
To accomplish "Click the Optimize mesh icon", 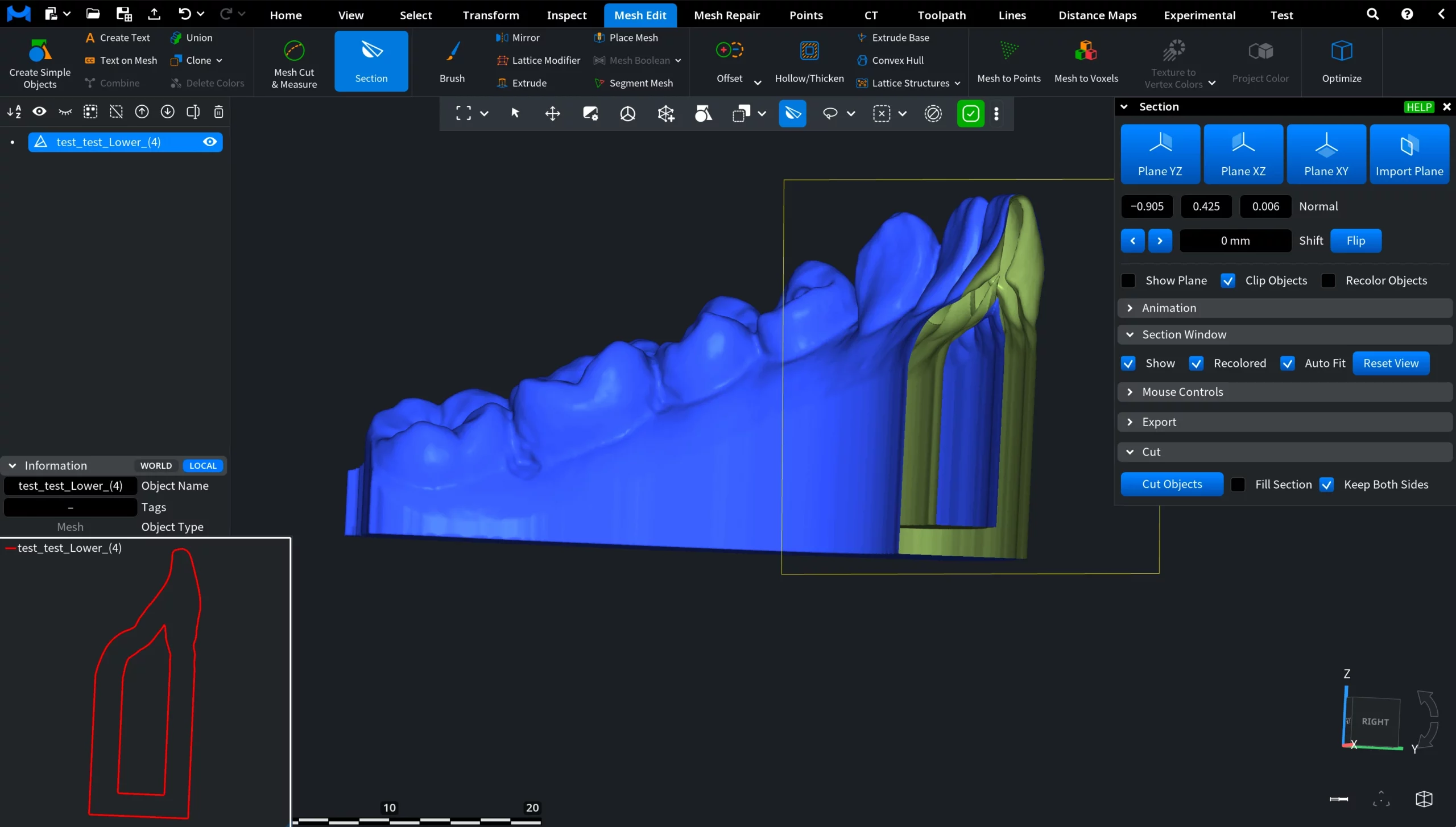I will (x=1341, y=51).
